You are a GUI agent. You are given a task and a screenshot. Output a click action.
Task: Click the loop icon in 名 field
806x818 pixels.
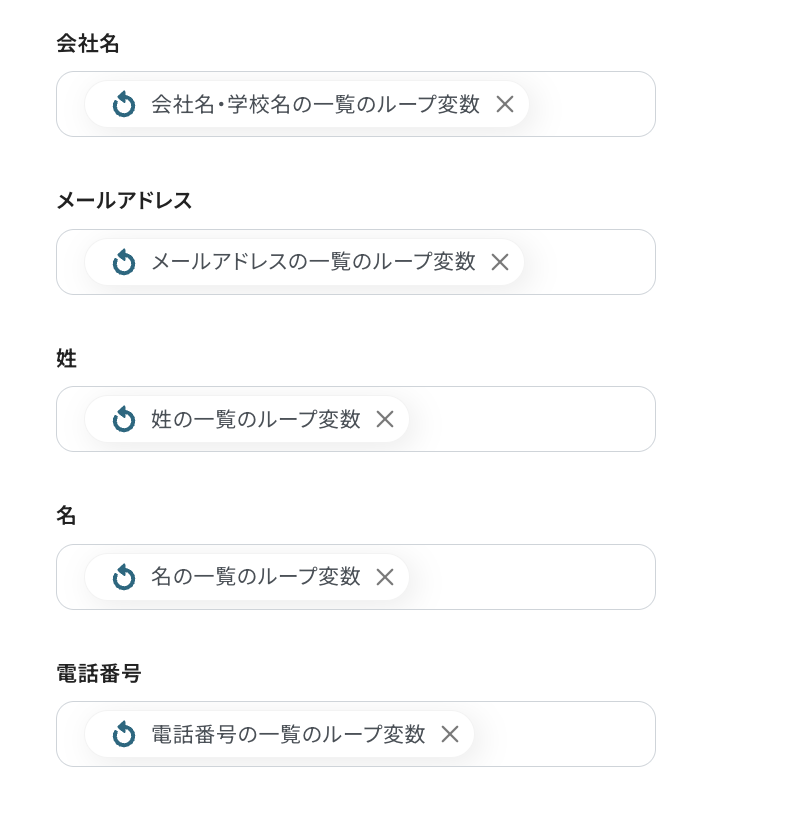tap(124, 577)
